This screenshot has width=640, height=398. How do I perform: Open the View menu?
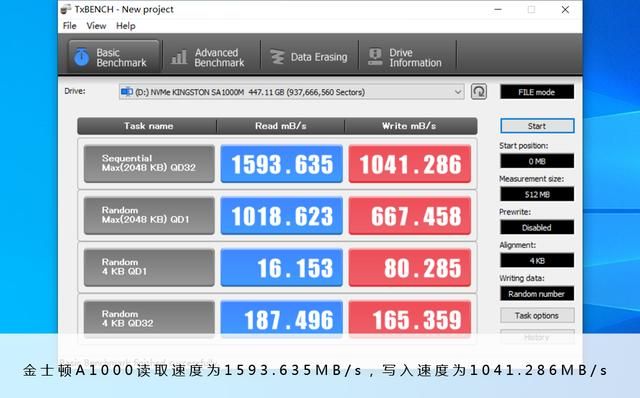(x=96, y=26)
